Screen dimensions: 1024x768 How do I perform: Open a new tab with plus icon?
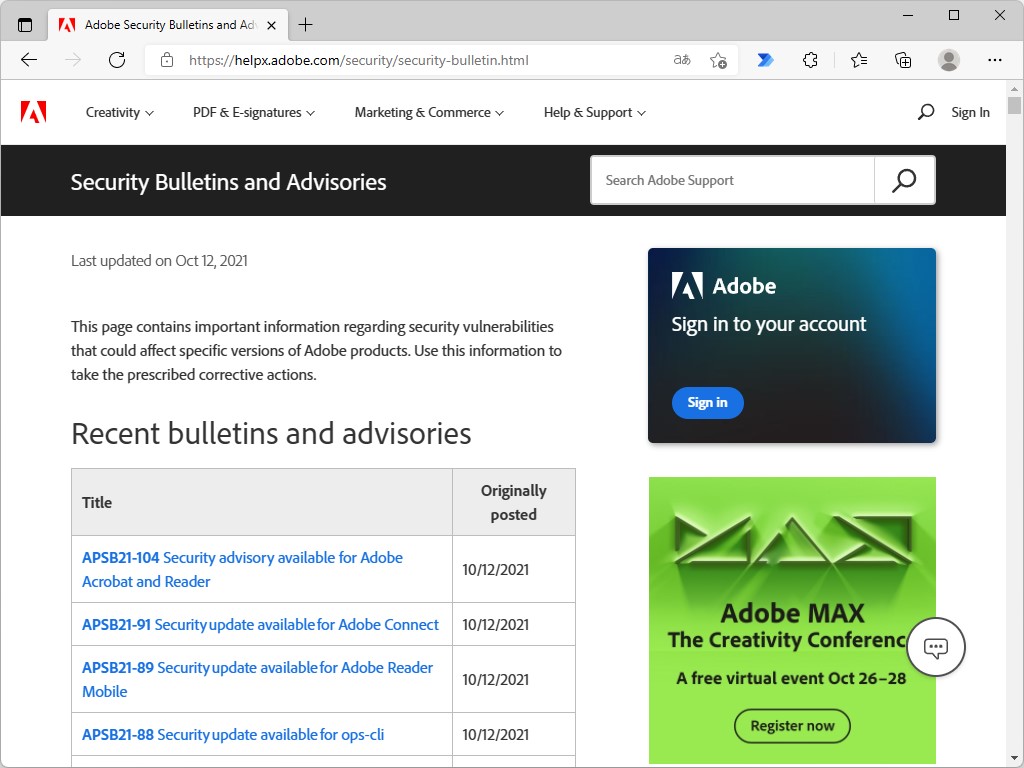click(x=305, y=25)
